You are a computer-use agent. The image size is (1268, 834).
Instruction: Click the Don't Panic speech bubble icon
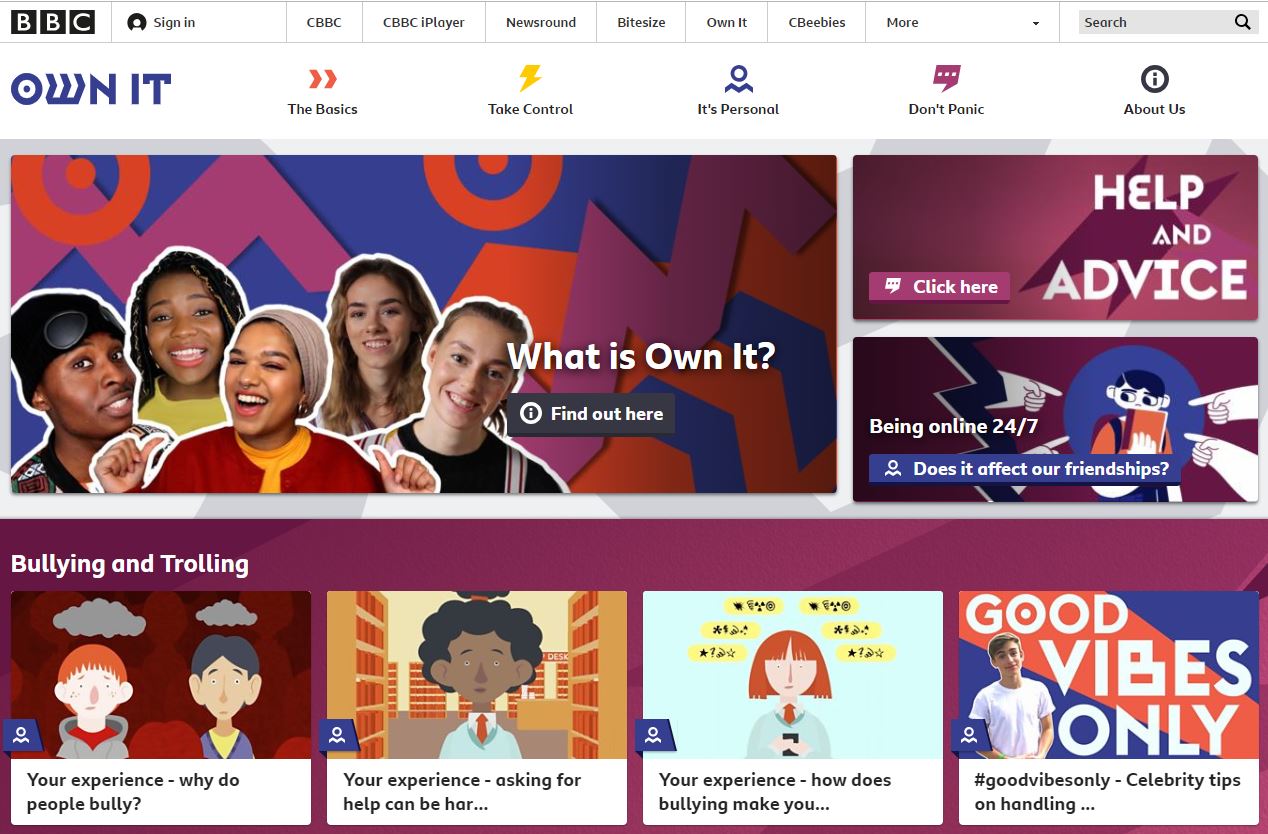click(946, 79)
